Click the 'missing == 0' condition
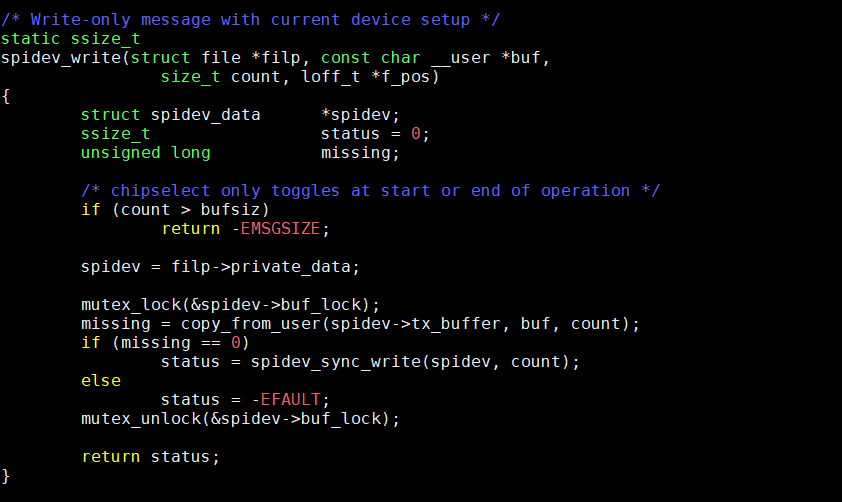 (x=181, y=343)
